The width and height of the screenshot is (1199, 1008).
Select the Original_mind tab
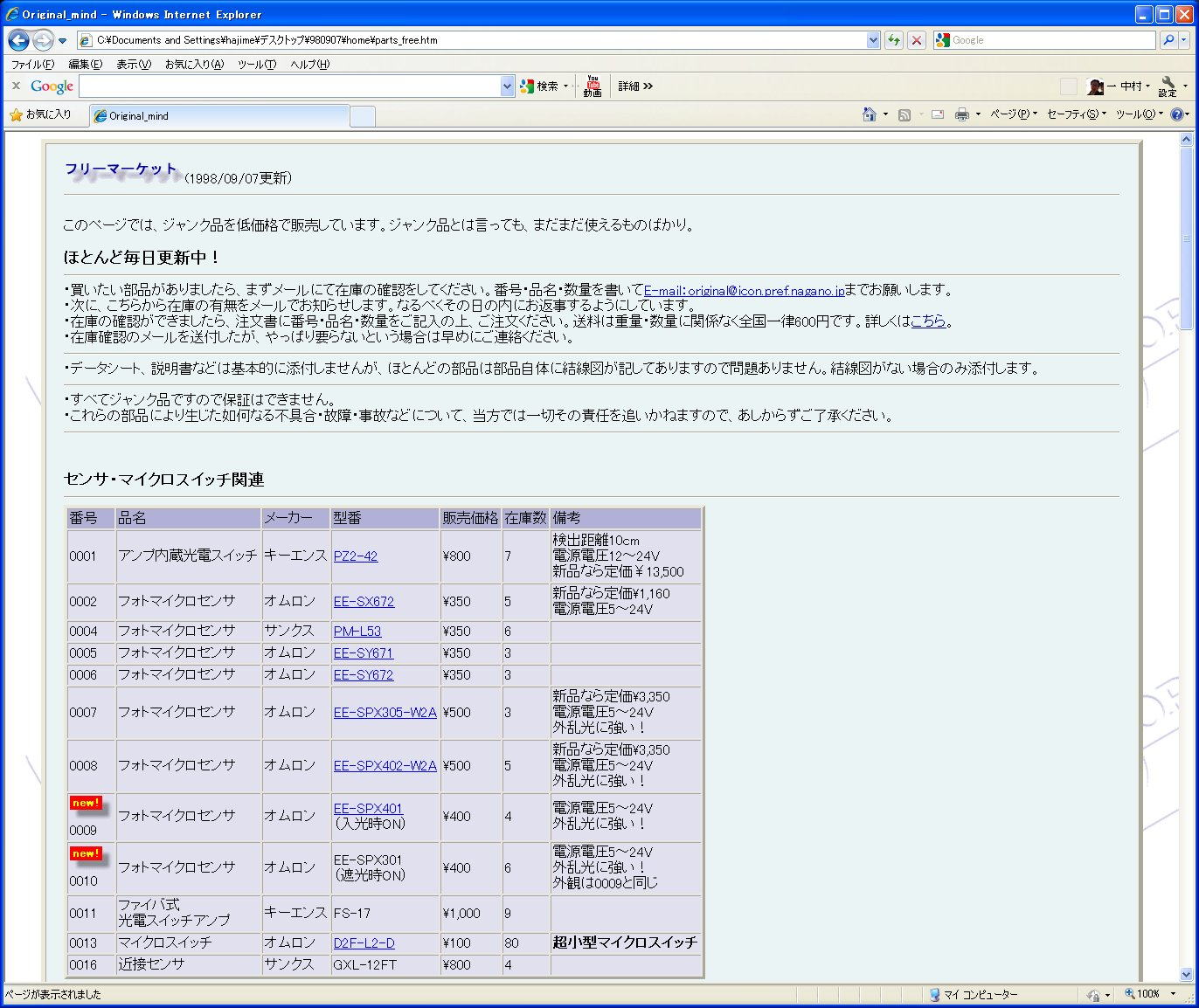pyautogui.click(x=218, y=115)
